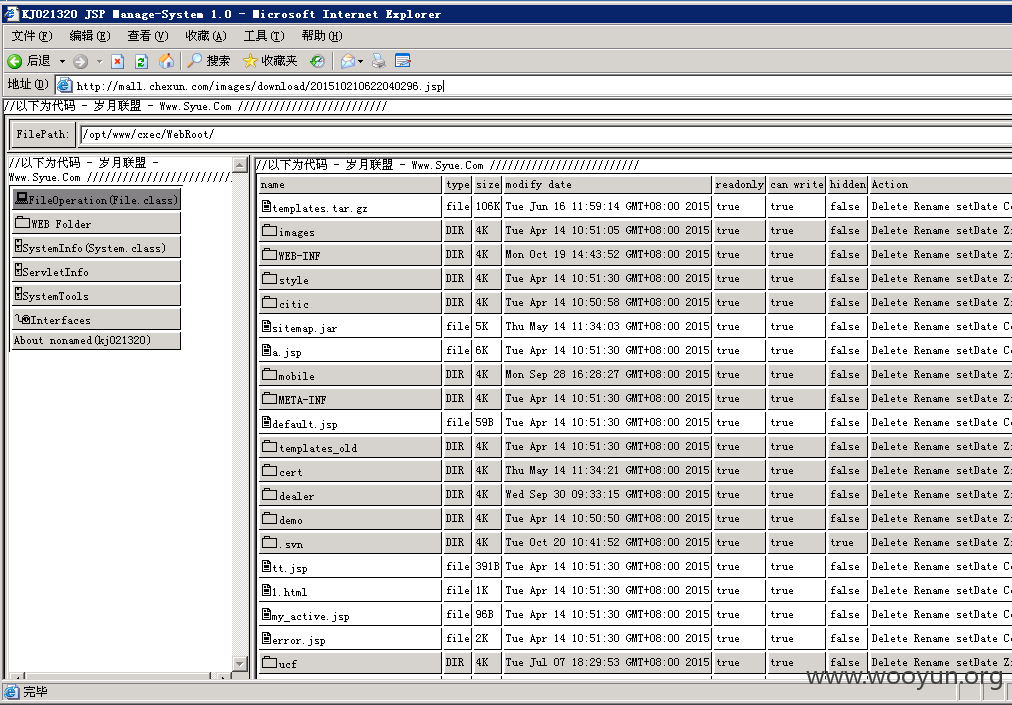Open the cert folder icon
The height and width of the screenshot is (705, 1012).
[x=269, y=471]
